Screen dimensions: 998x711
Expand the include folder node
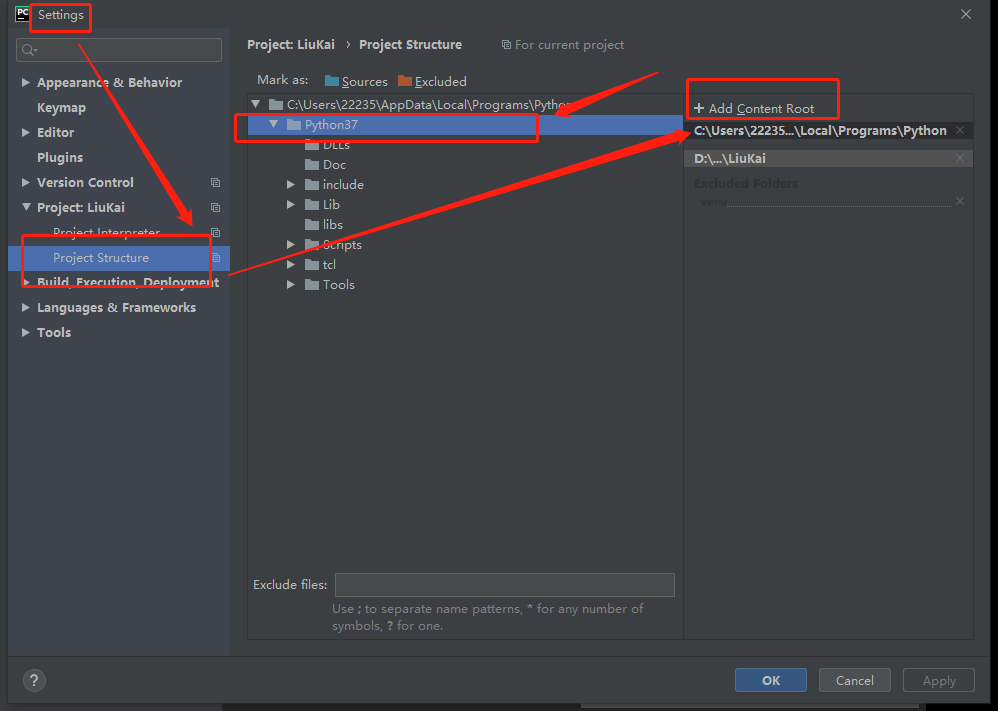click(291, 185)
